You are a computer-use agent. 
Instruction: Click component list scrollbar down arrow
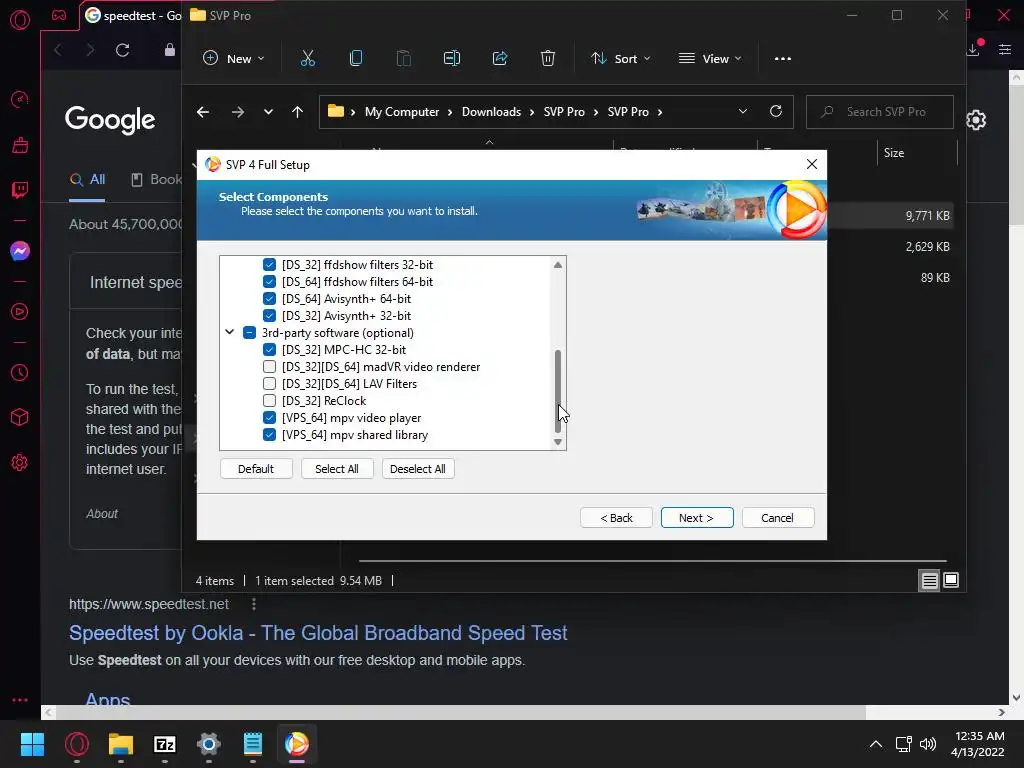558,442
